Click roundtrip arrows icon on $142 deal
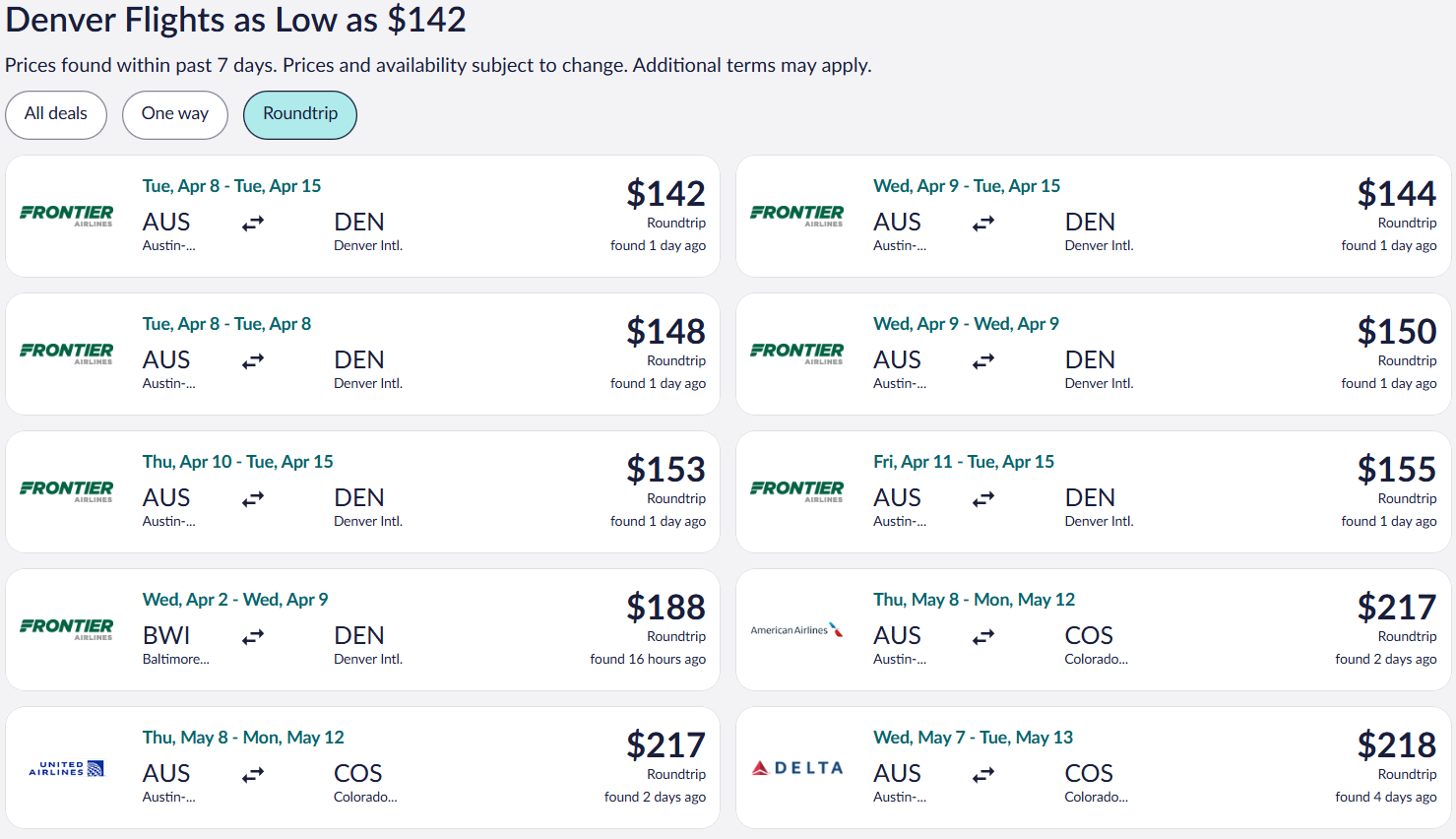 253,224
